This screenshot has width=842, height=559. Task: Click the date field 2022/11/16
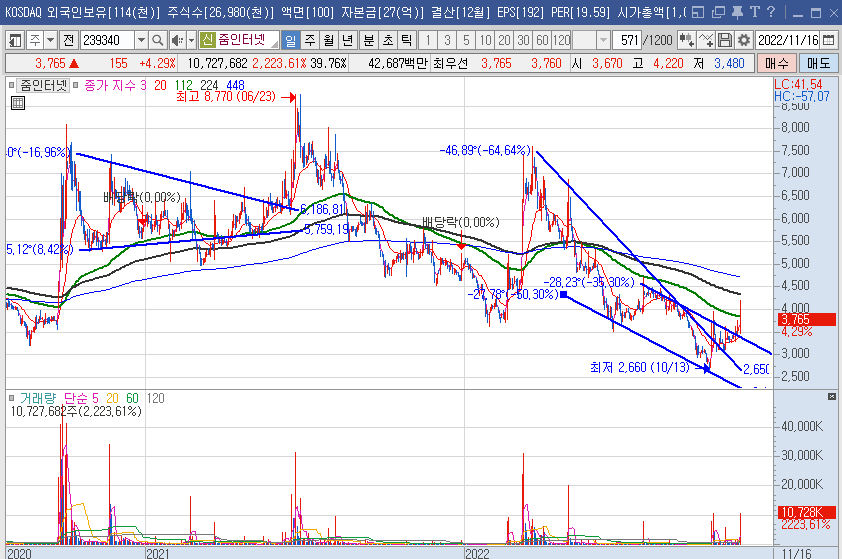tap(788, 40)
